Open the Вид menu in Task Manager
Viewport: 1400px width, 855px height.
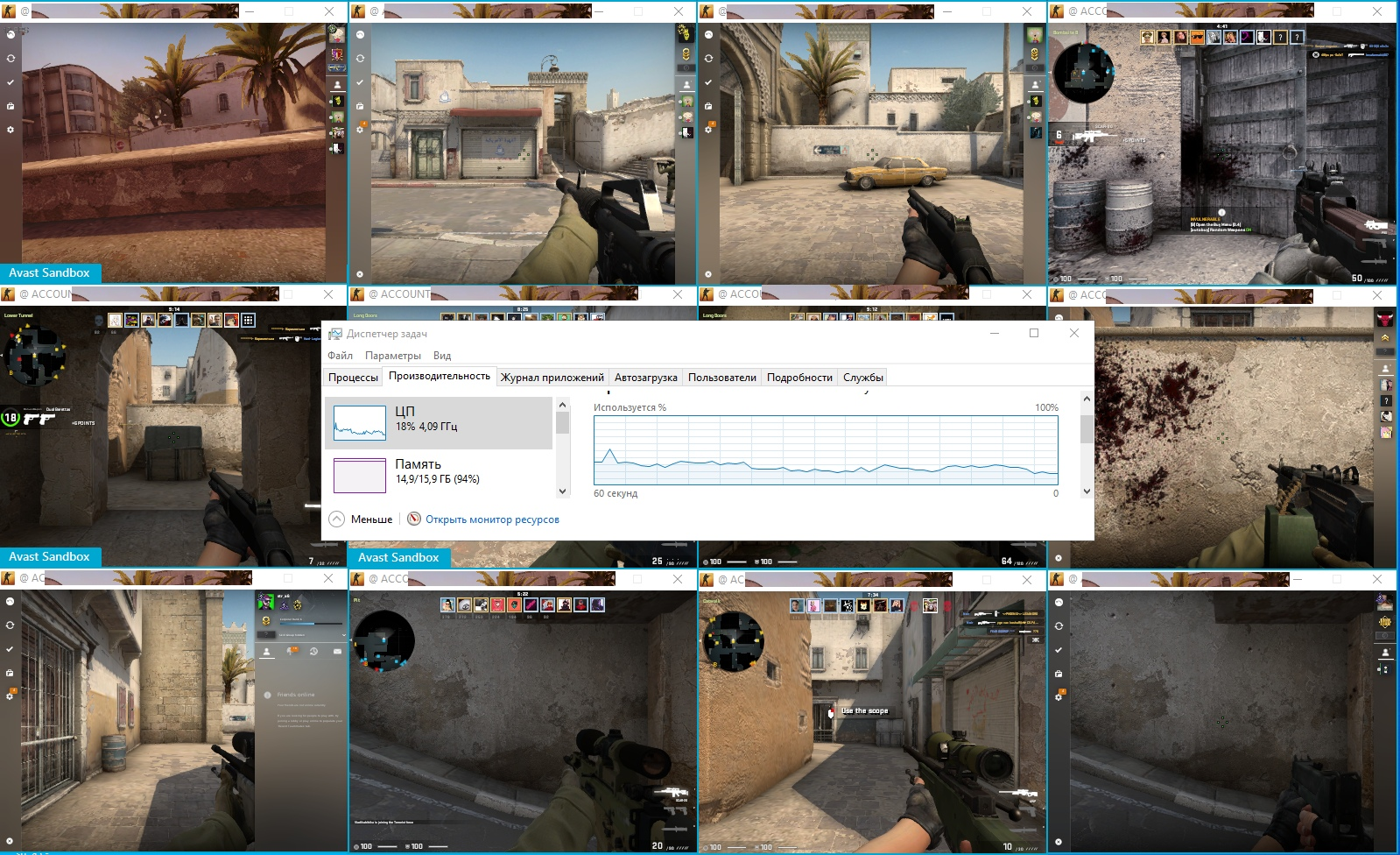tap(442, 356)
